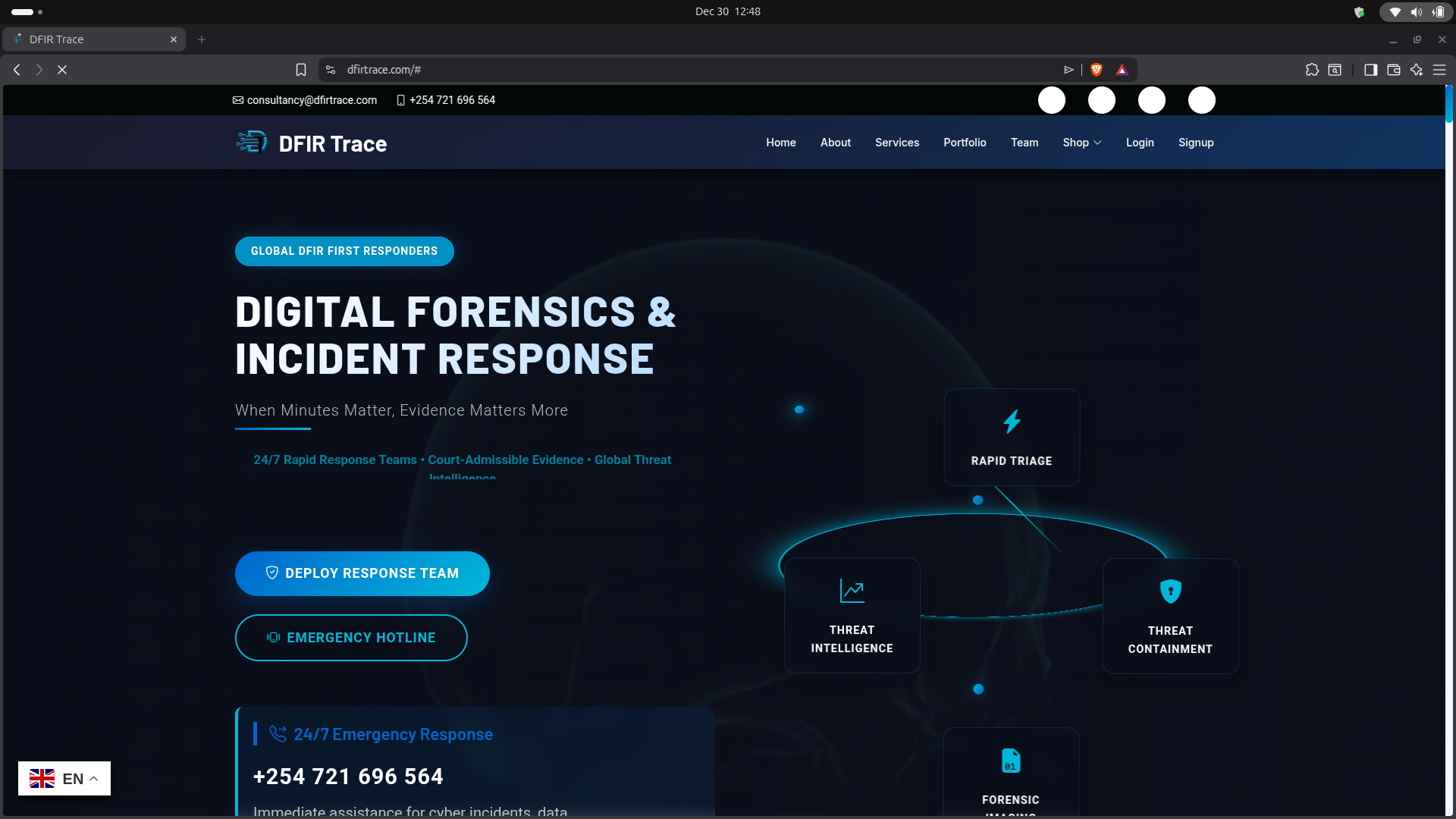Expand the Shop dropdown menu
Image resolution: width=1456 pixels, height=819 pixels.
[1081, 142]
